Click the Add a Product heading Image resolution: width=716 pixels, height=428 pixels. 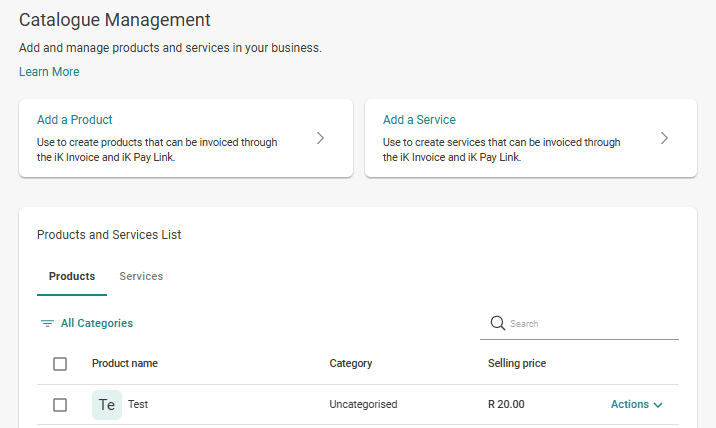pyautogui.click(x=75, y=120)
